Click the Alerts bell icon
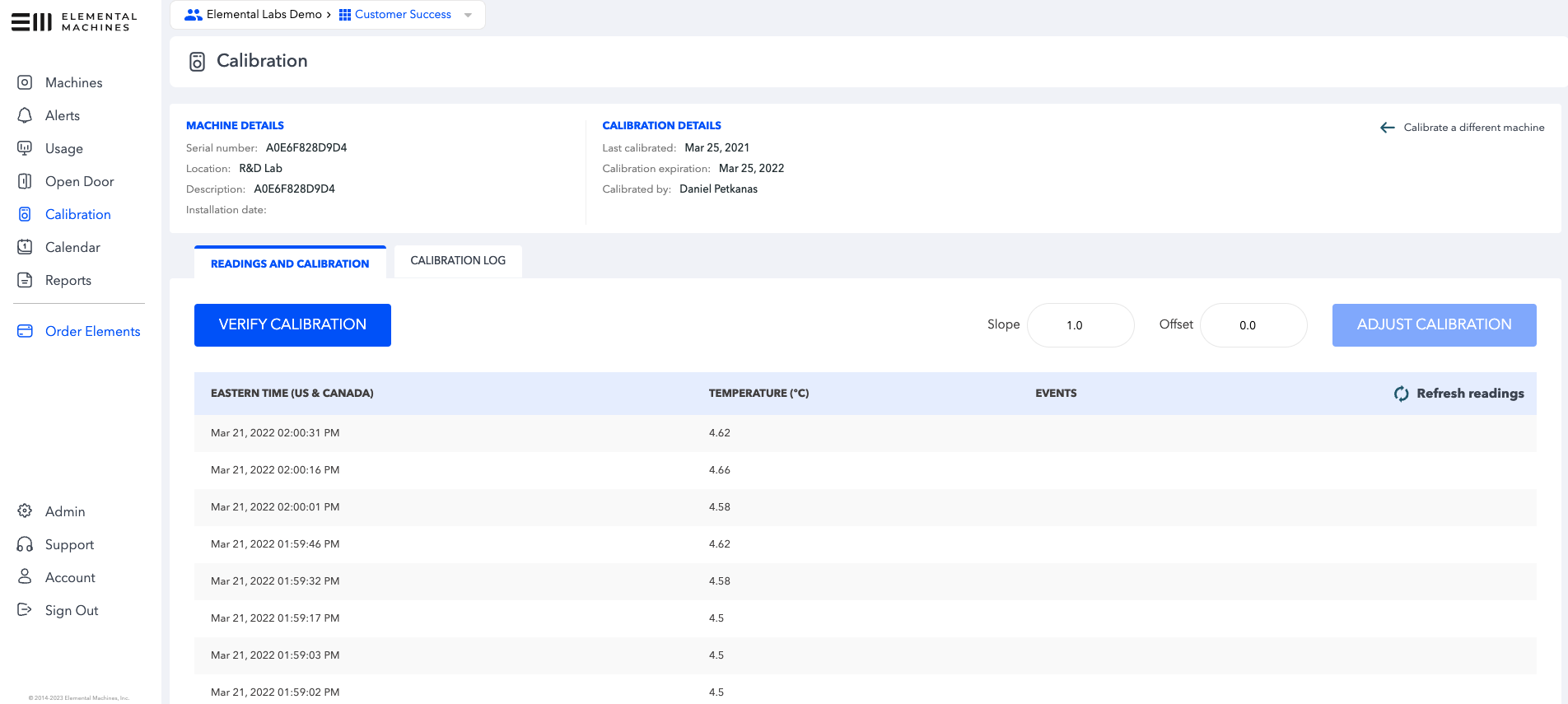1568x704 pixels. tap(25, 115)
